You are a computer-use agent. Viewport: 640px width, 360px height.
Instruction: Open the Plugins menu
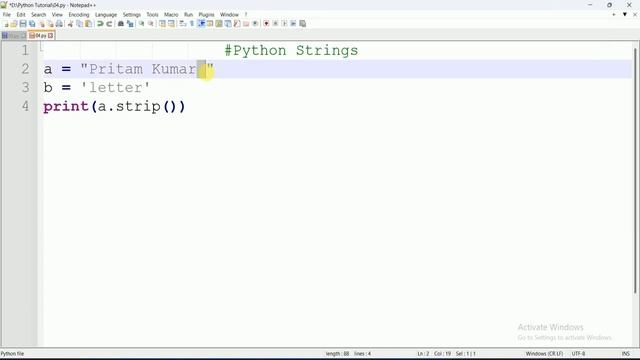pos(206,15)
